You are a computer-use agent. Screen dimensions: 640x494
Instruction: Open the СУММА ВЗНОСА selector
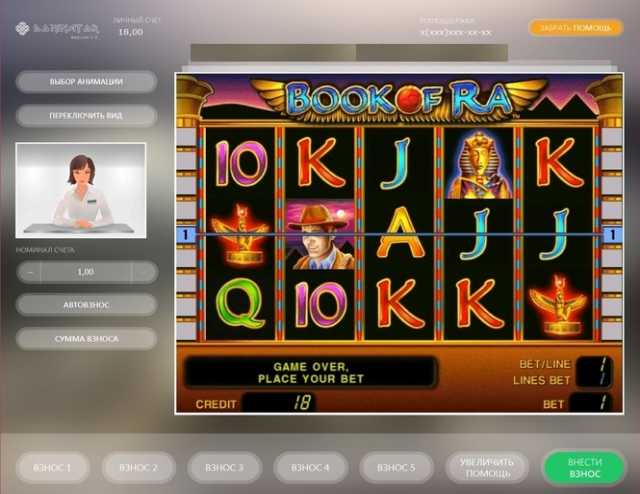[x=87, y=339]
